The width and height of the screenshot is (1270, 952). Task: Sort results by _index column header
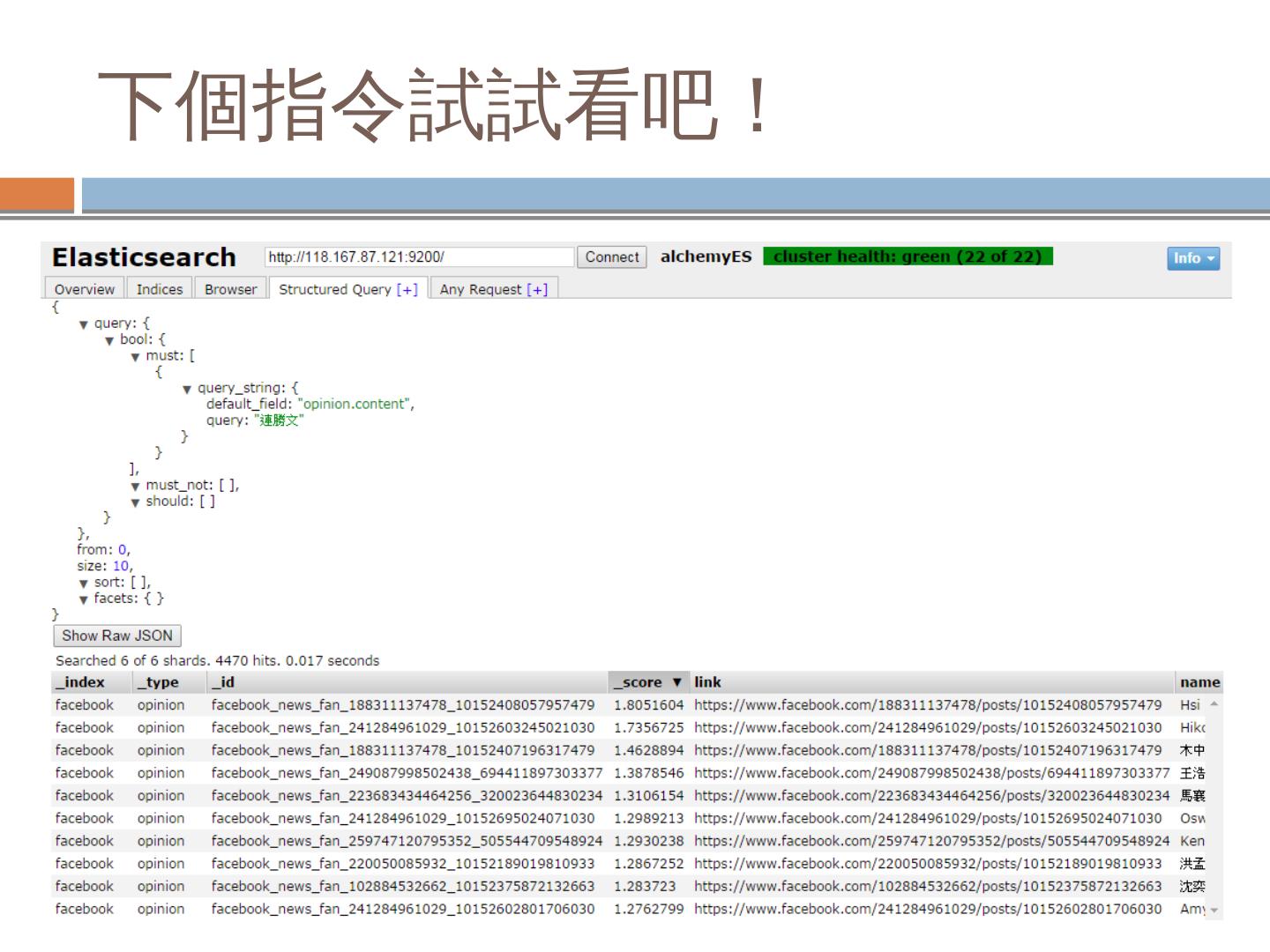click(92, 682)
